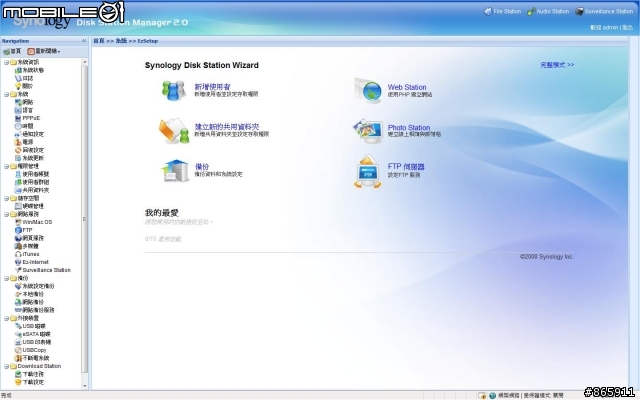Open the FTP tree item under network services
The height and width of the screenshot is (400, 640).
coord(27,230)
